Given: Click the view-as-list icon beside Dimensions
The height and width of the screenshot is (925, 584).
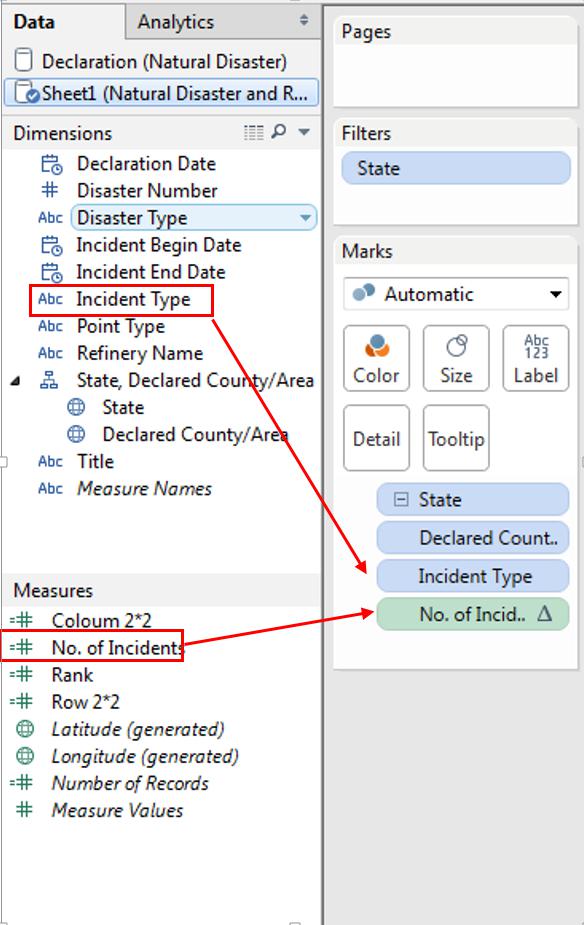Looking at the screenshot, I should click(254, 133).
